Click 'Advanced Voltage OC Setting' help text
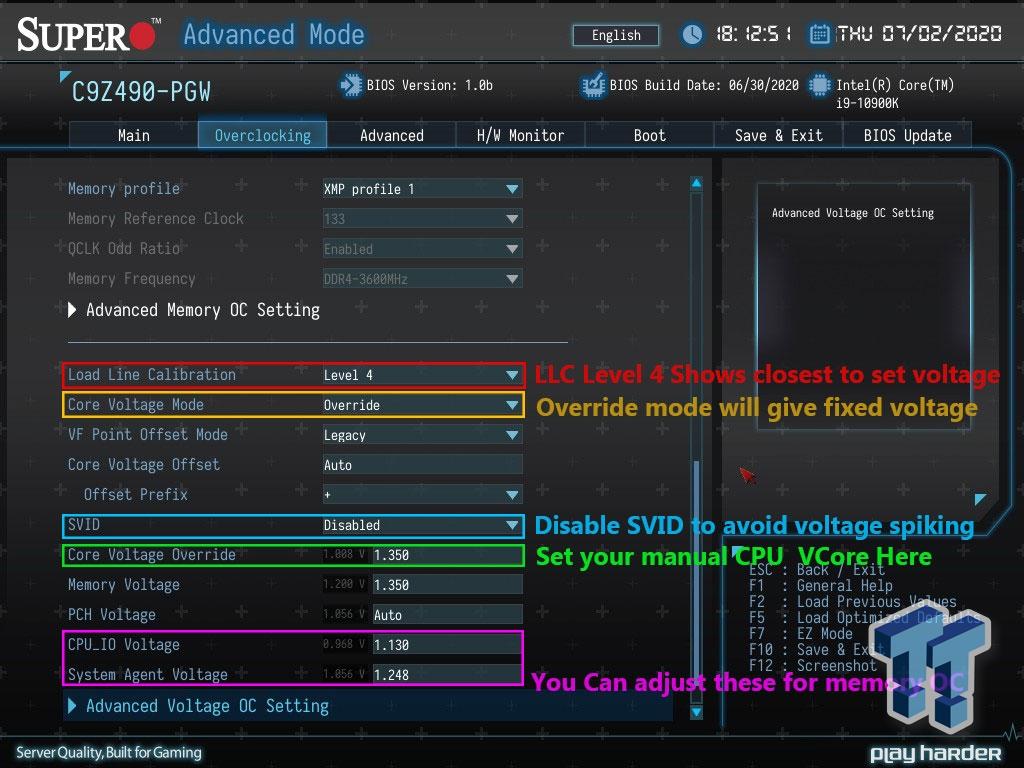Image resolution: width=1024 pixels, height=768 pixels. click(x=853, y=213)
